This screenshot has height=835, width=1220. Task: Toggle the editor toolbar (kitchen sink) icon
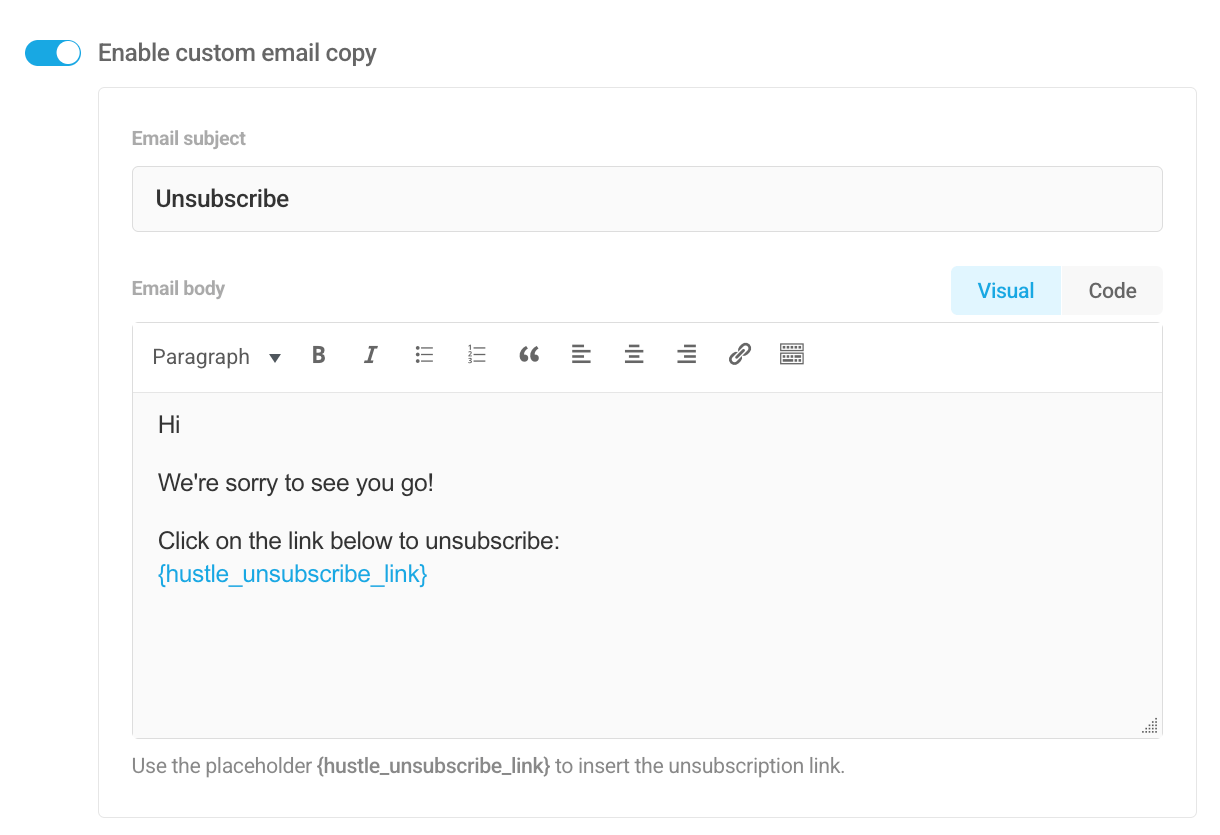[792, 354]
